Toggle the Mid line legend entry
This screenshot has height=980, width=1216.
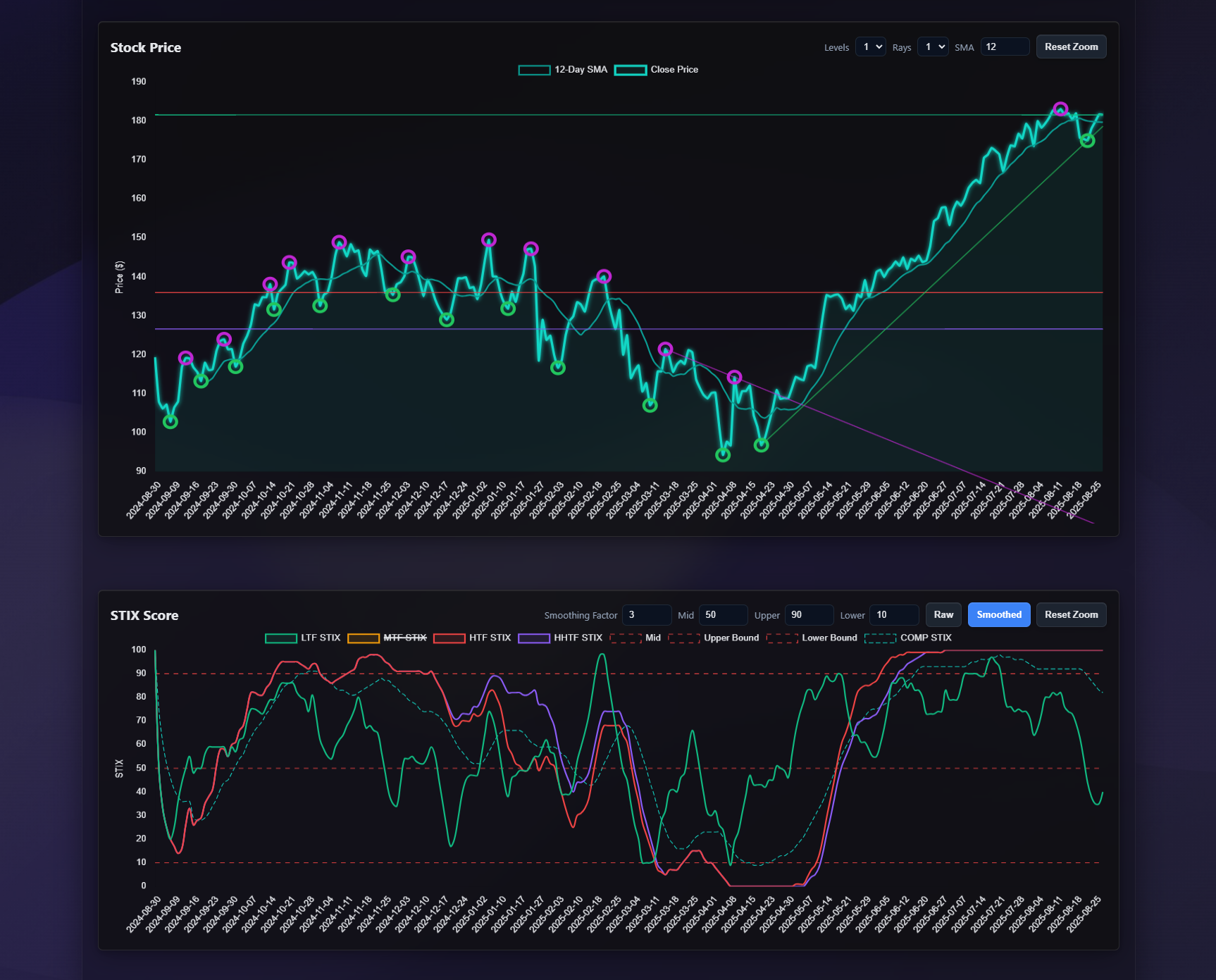pos(635,638)
